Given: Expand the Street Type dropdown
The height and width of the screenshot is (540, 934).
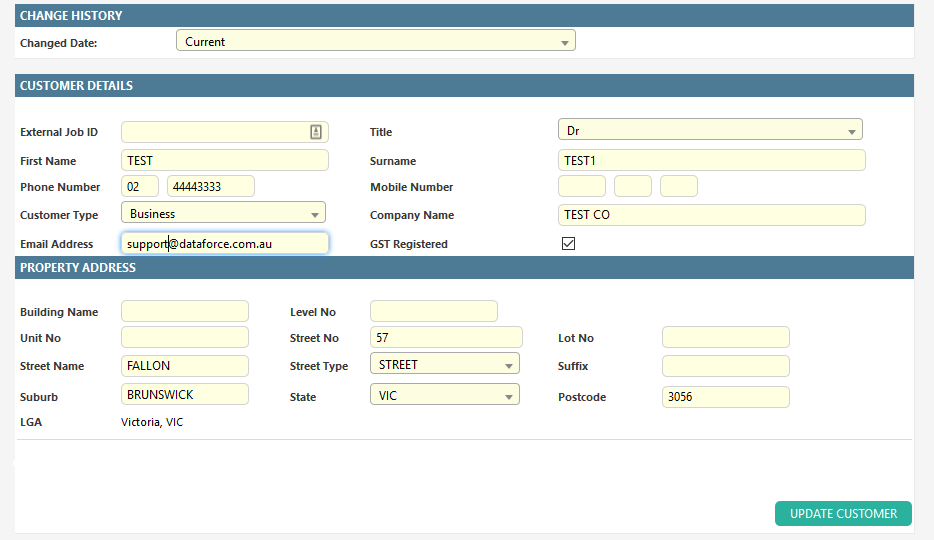Looking at the screenshot, I should 444,365.
